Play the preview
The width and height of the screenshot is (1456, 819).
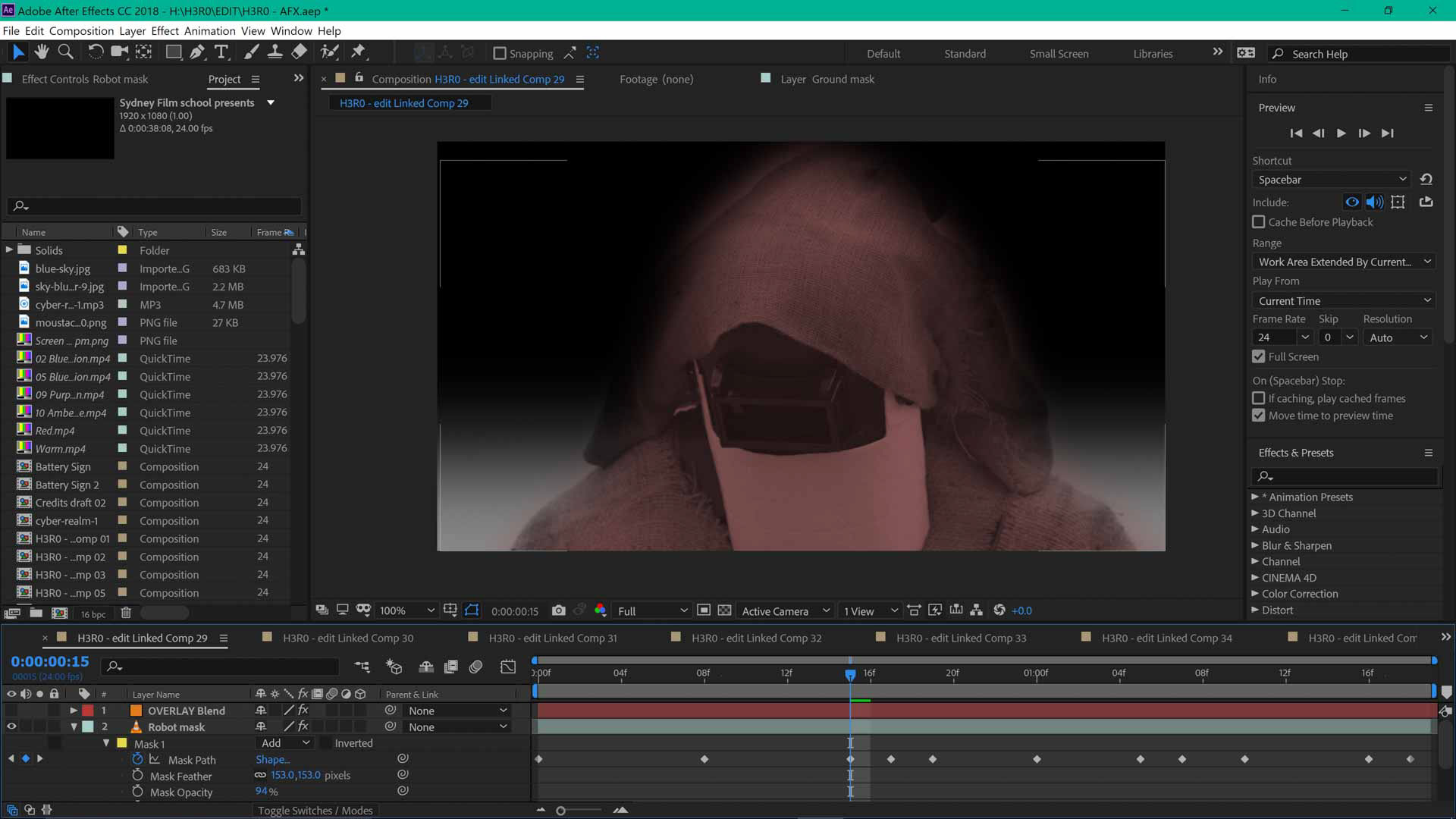(x=1341, y=133)
